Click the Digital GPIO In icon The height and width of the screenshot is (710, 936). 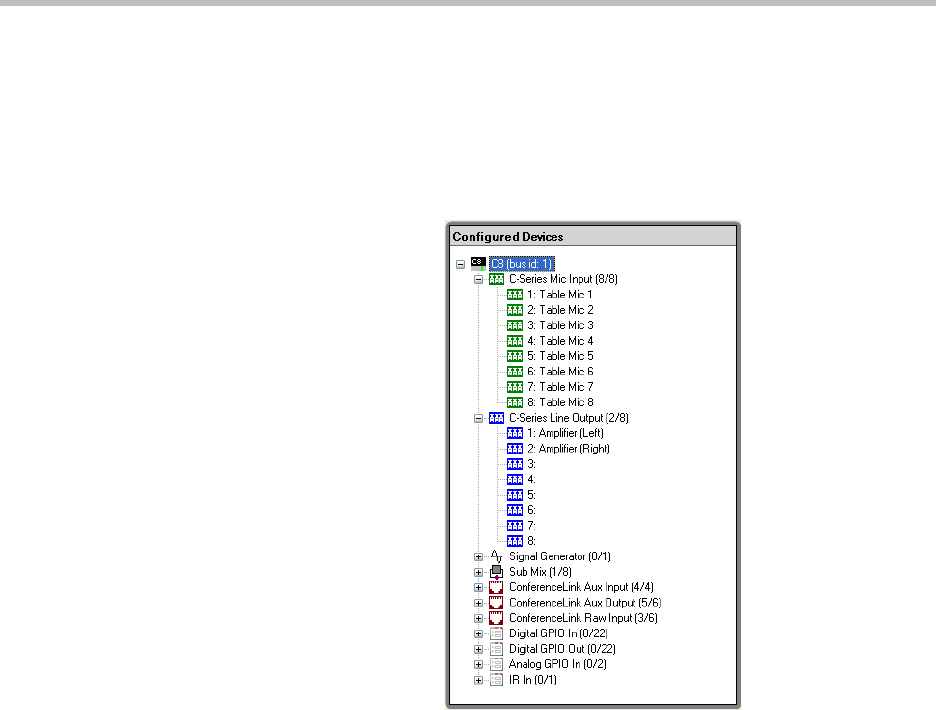click(496, 634)
